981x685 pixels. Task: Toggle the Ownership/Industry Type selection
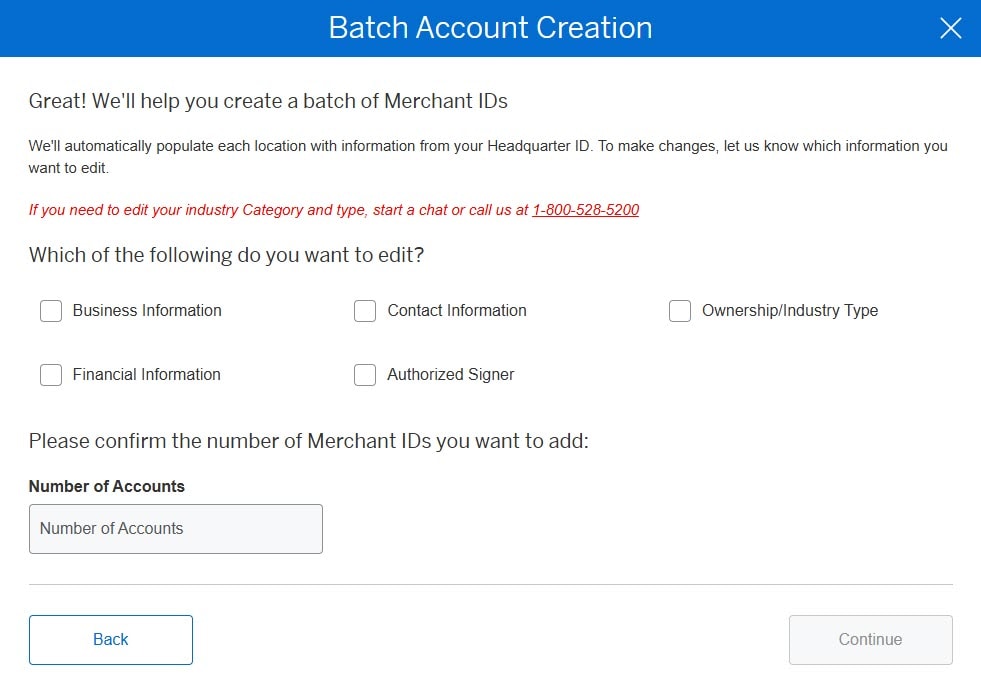click(x=680, y=311)
